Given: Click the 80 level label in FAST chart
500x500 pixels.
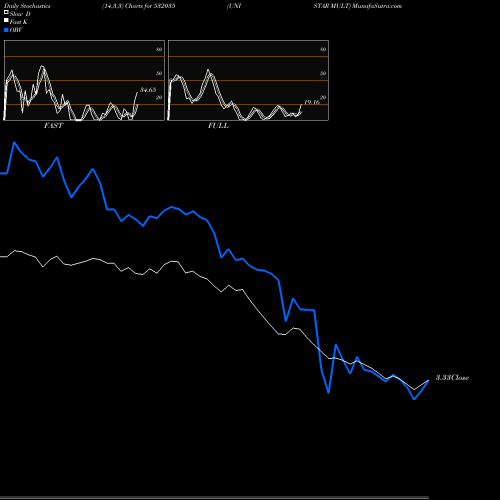Looking at the screenshot, I should 159,49.
